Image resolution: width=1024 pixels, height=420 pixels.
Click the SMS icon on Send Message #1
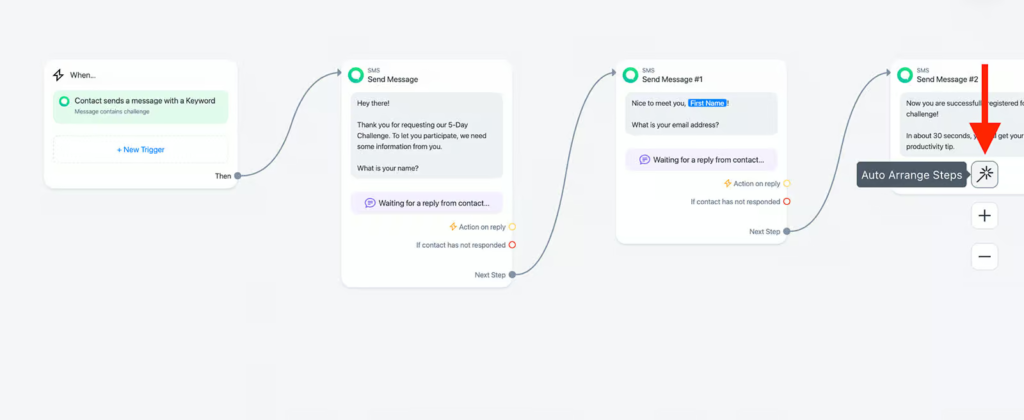pos(630,74)
